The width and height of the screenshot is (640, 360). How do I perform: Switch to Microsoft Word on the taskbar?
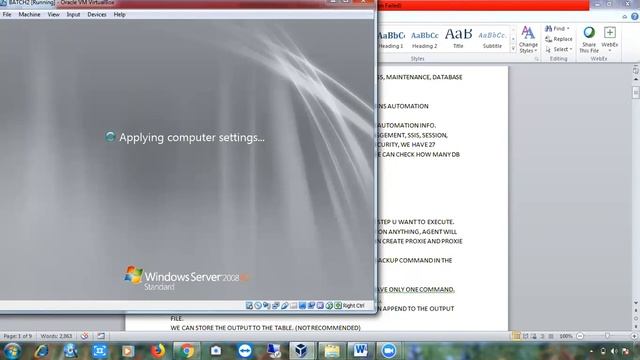(360, 351)
